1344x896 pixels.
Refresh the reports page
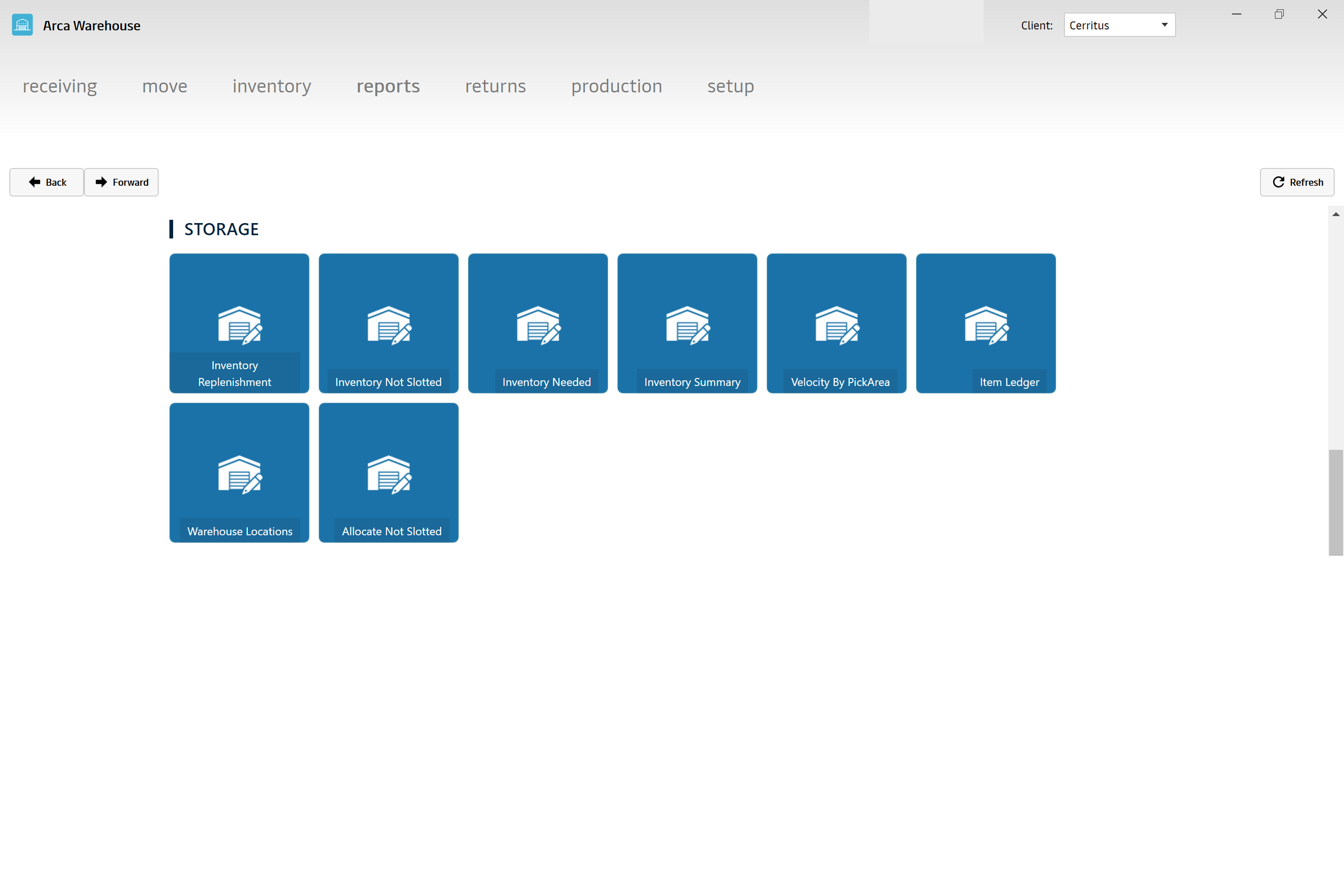tap(1297, 182)
